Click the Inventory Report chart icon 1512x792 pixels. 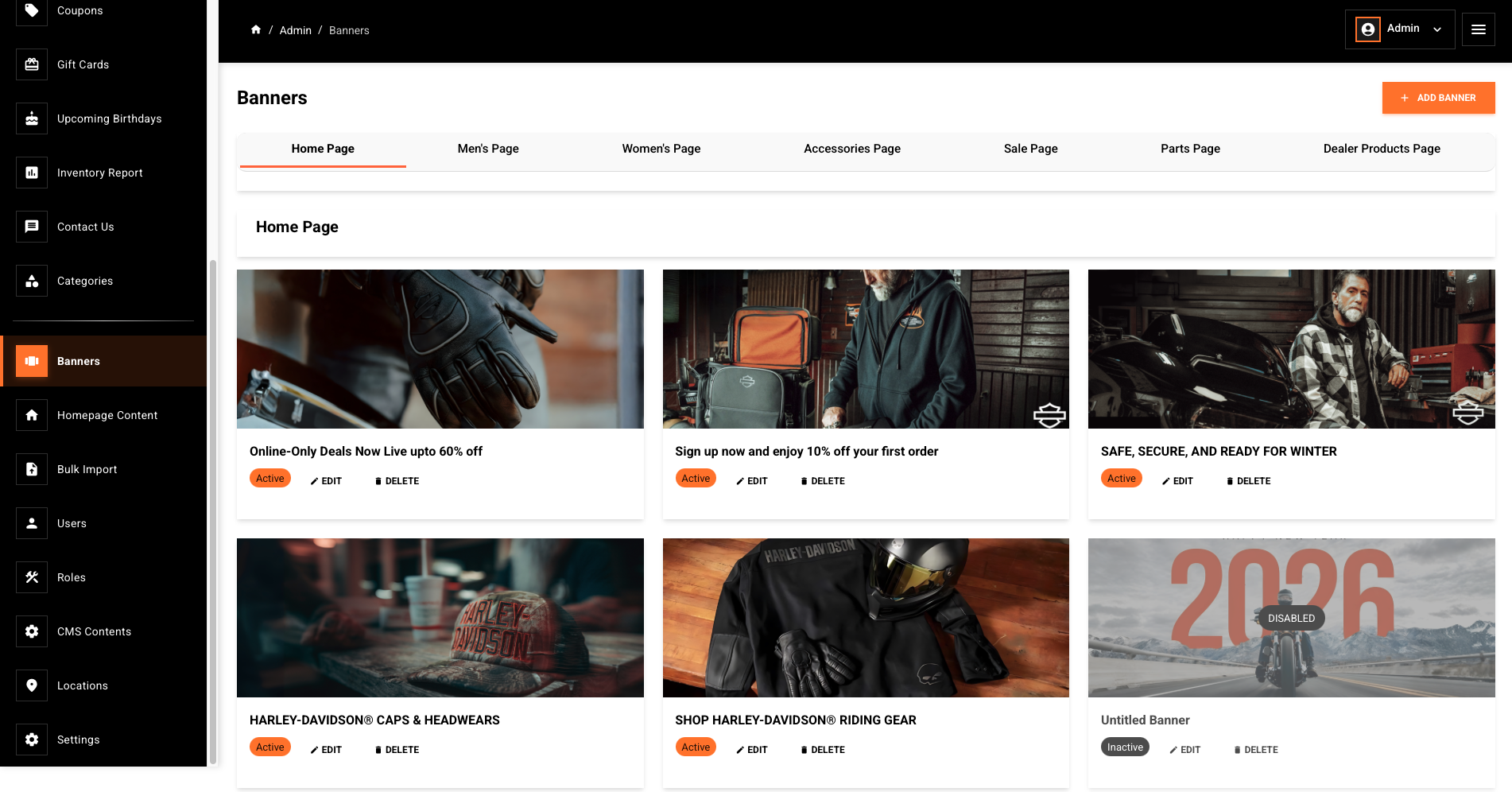click(32, 173)
